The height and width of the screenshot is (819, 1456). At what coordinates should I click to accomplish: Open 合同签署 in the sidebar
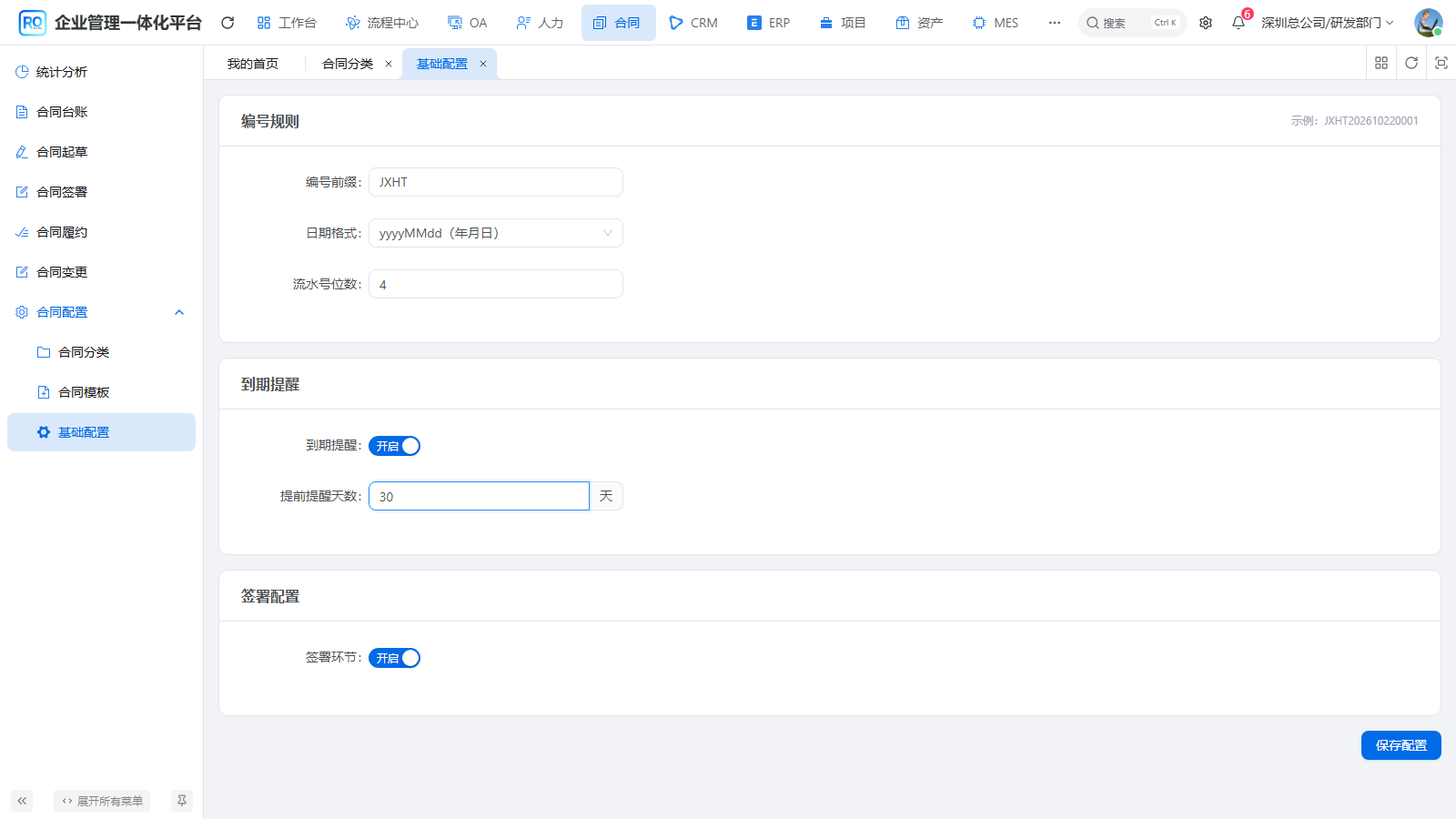click(101, 192)
